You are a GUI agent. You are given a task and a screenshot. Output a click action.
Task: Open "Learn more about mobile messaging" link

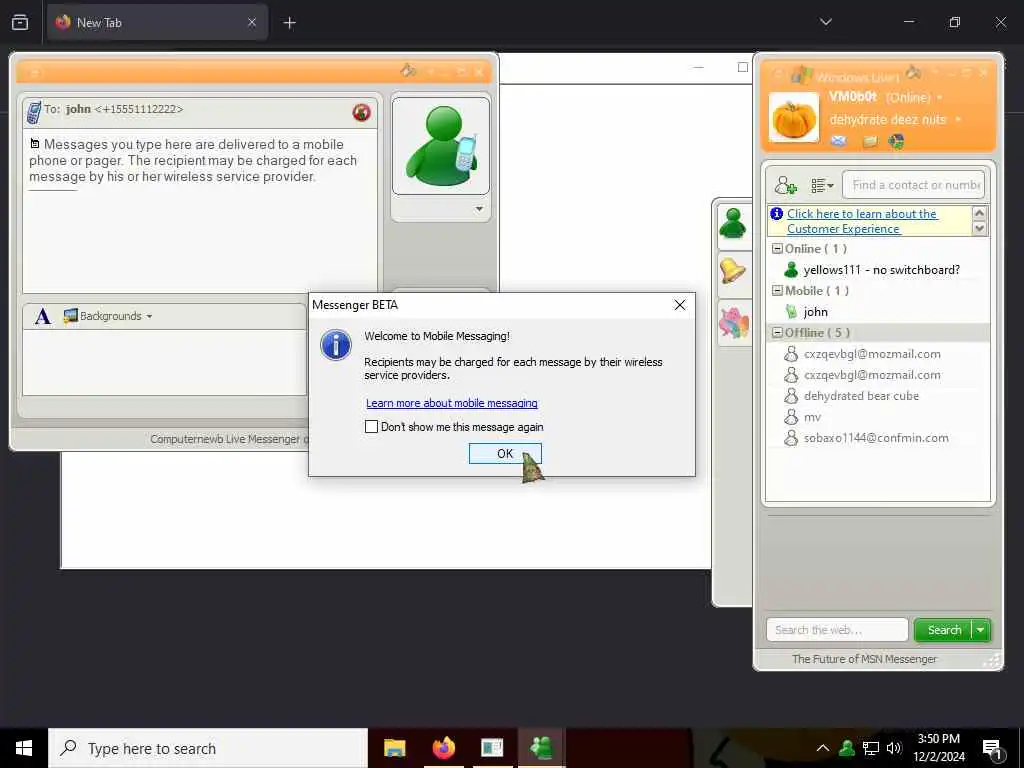click(451, 403)
